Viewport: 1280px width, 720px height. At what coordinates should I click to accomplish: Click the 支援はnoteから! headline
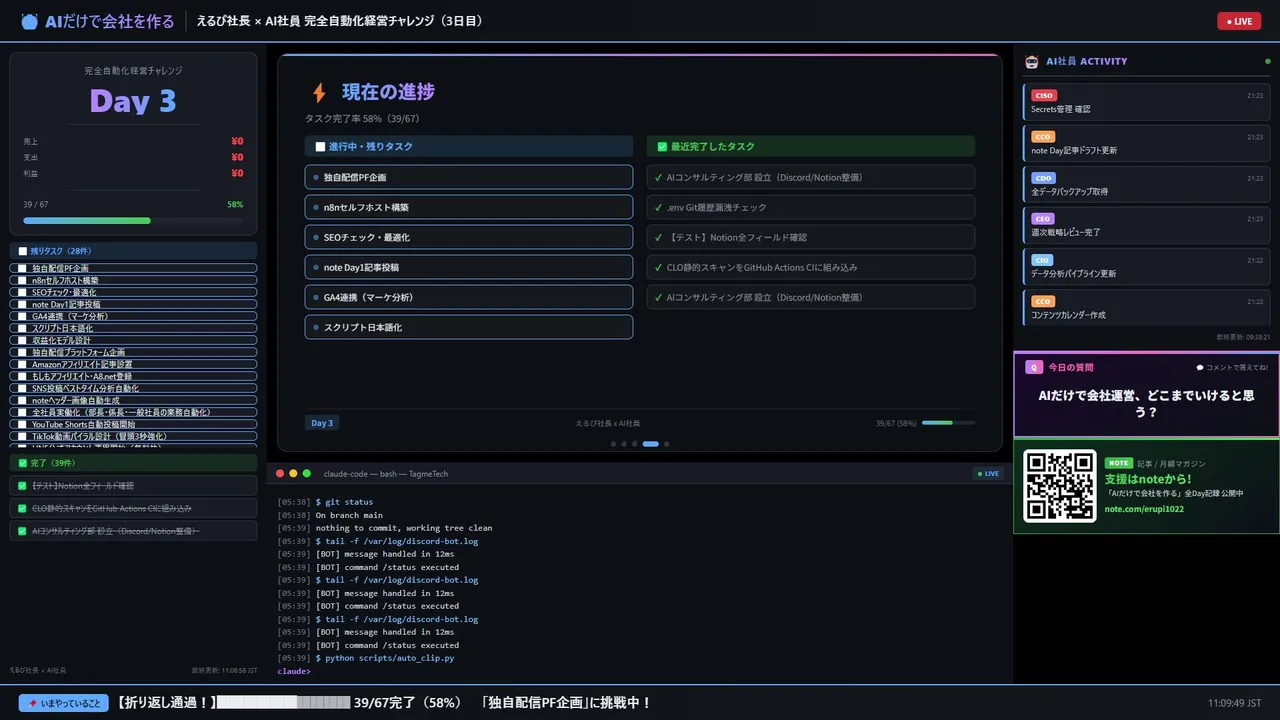(x=1148, y=479)
